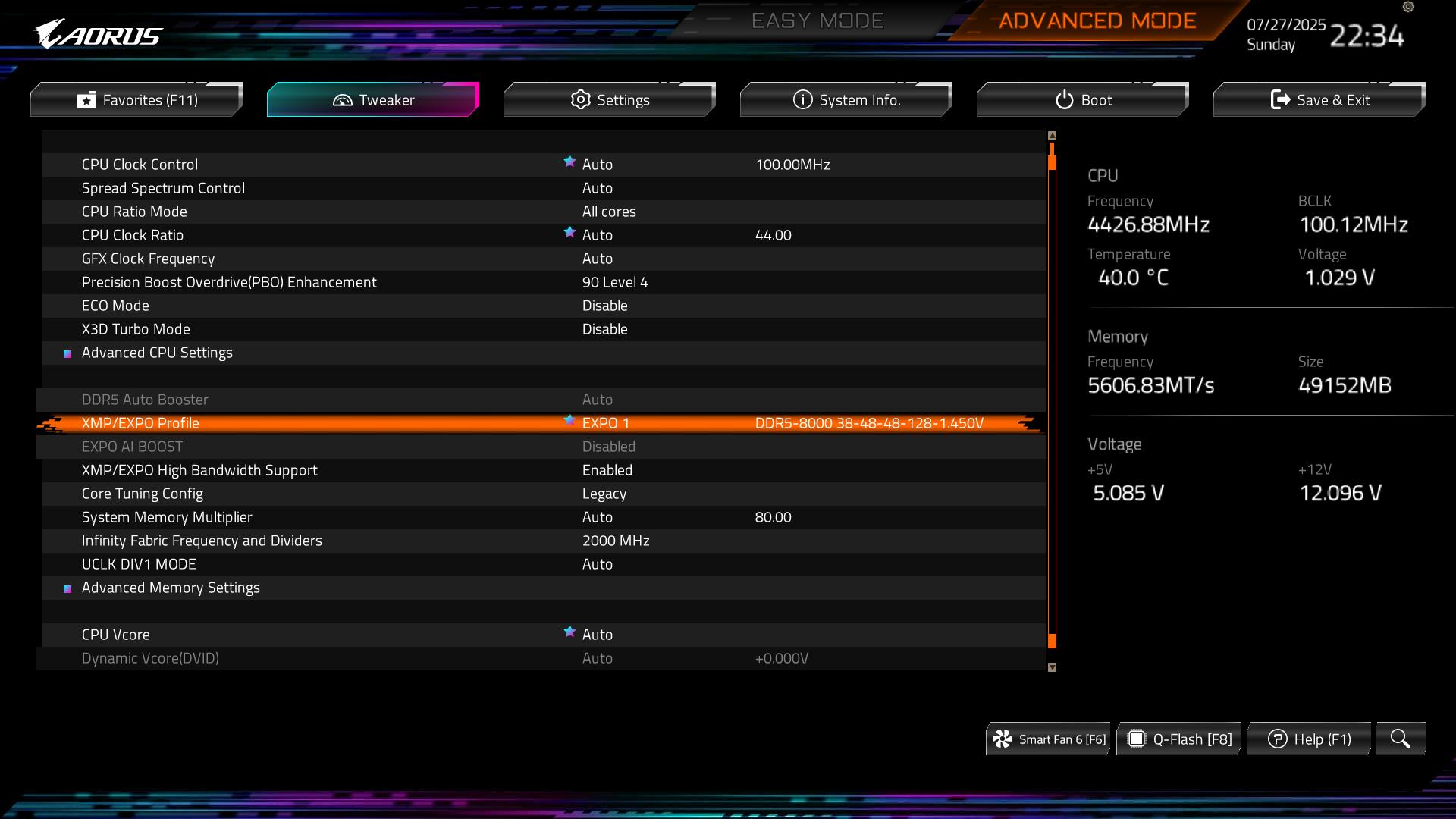
Task: Click star icon beside CPU Clock Ratio
Action: coord(570,232)
